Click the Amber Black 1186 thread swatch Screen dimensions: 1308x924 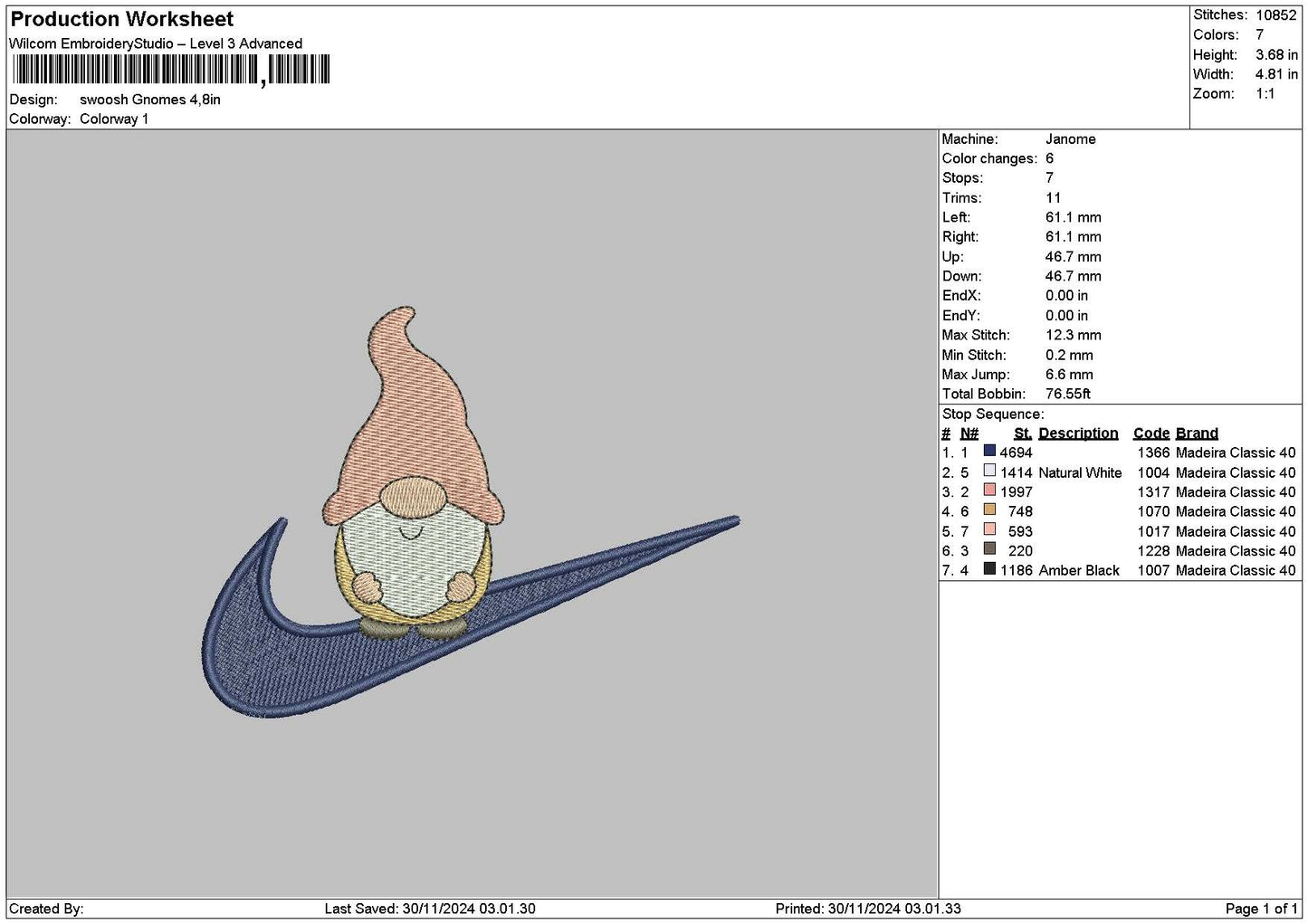pyautogui.click(x=989, y=568)
